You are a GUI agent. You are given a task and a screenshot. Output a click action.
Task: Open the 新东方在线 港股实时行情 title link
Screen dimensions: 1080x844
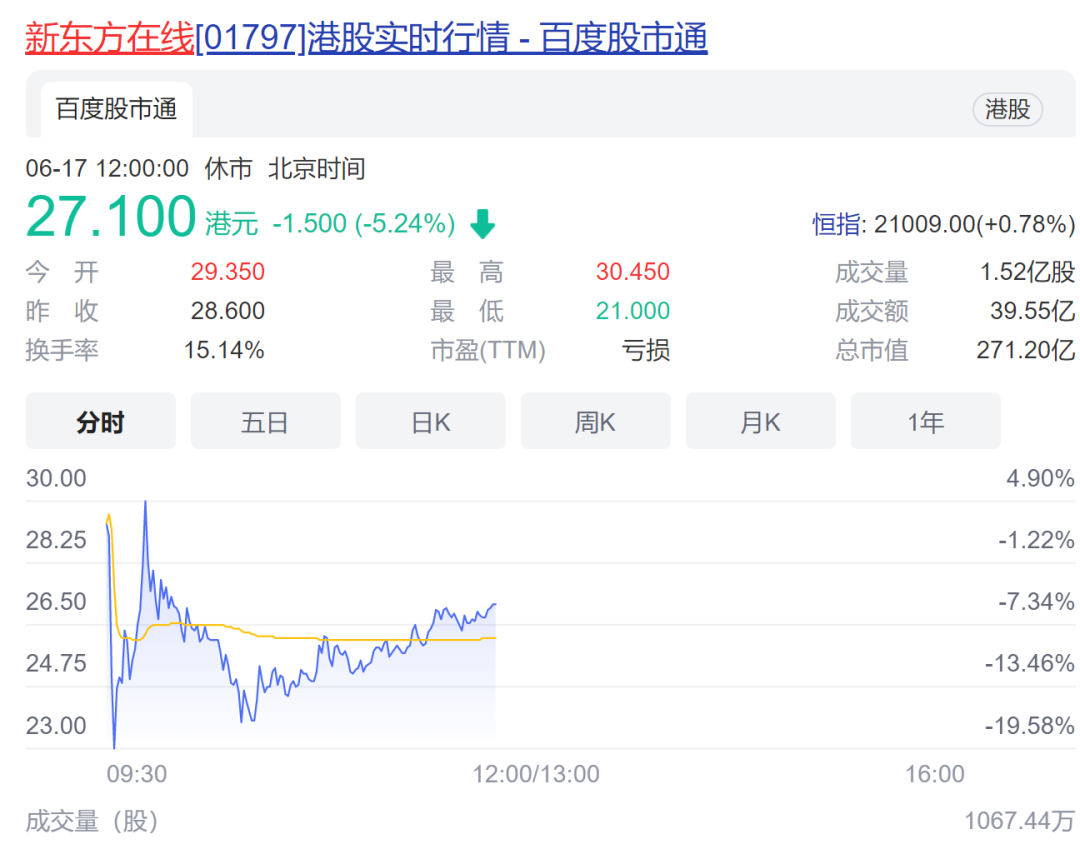366,38
